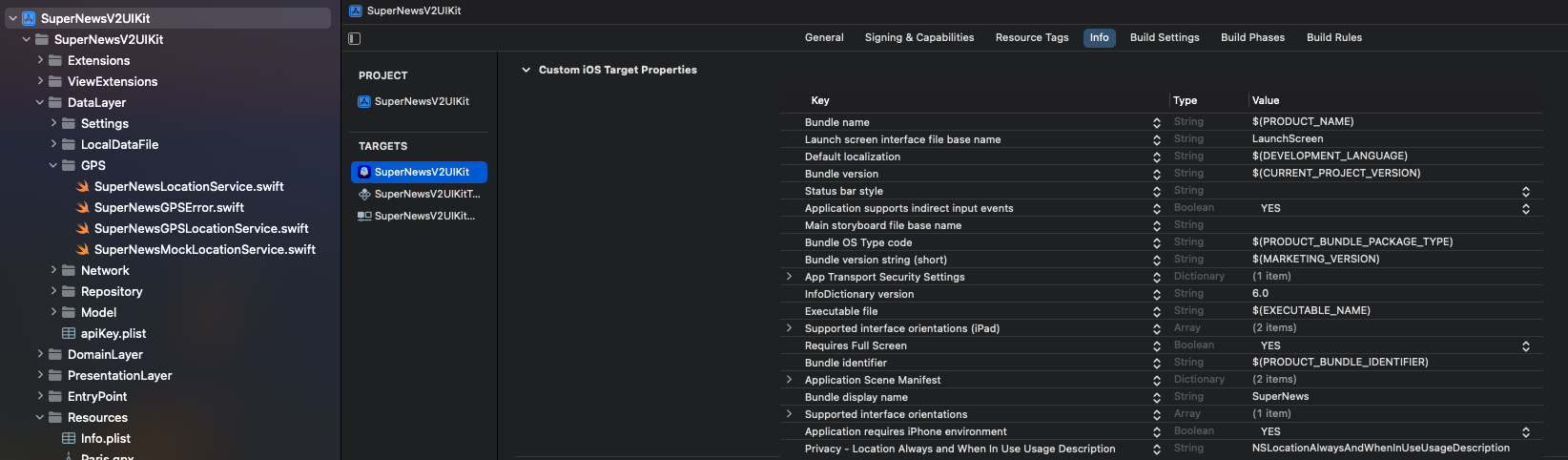Expand the Model folder chevron
Image resolution: width=1568 pixels, height=460 pixels.
(53, 312)
